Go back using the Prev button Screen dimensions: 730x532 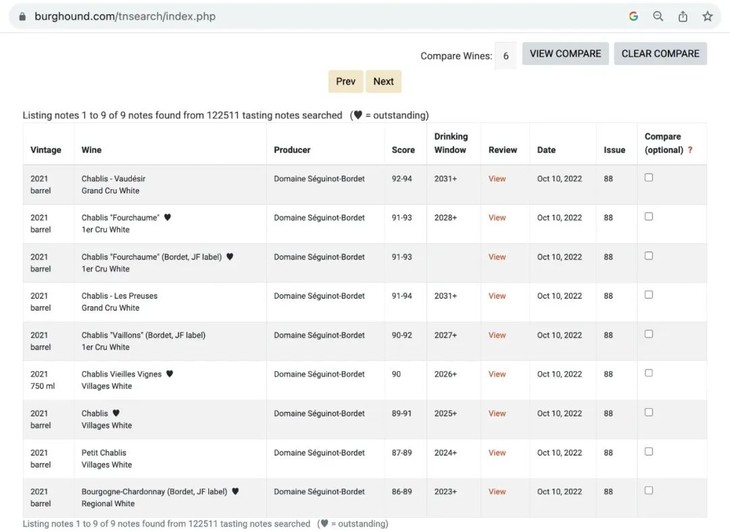pos(345,82)
